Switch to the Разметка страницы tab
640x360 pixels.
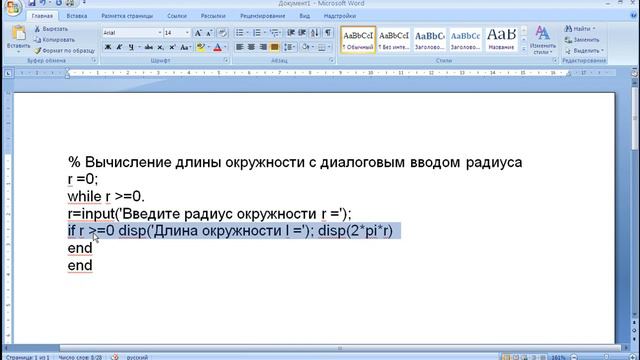[x=127, y=16]
